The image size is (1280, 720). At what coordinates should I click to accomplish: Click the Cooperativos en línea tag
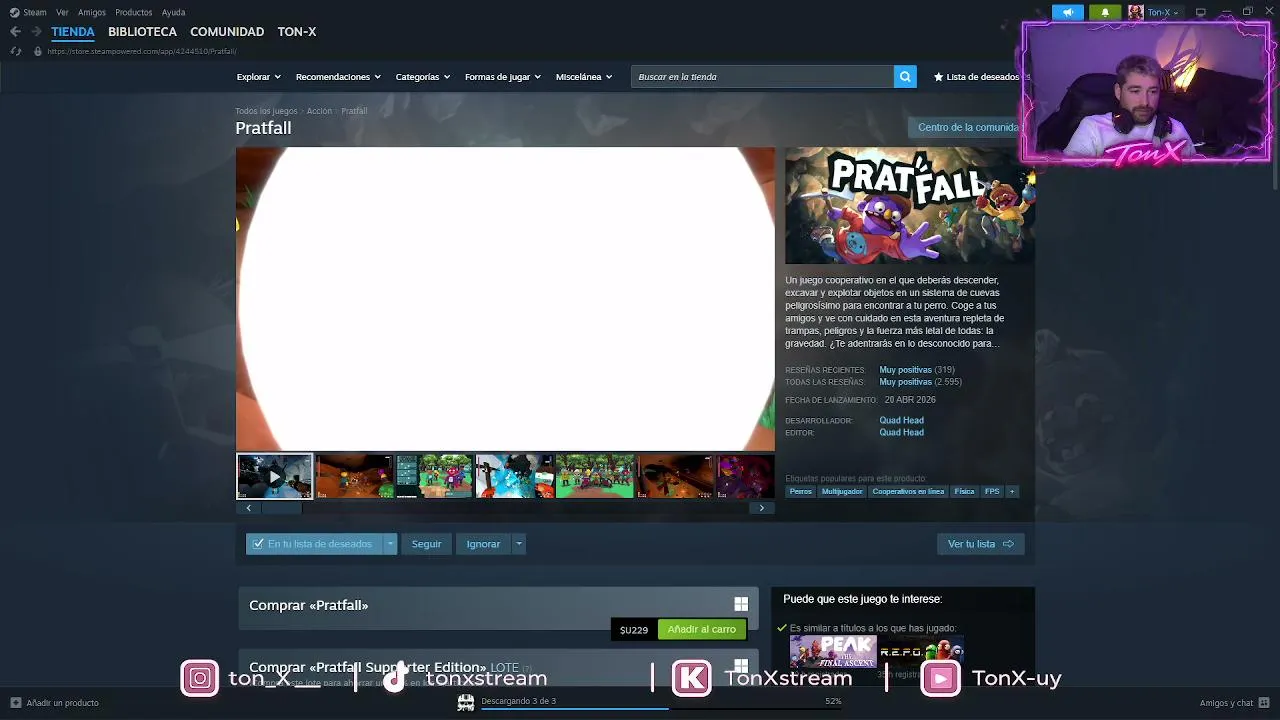click(908, 491)
